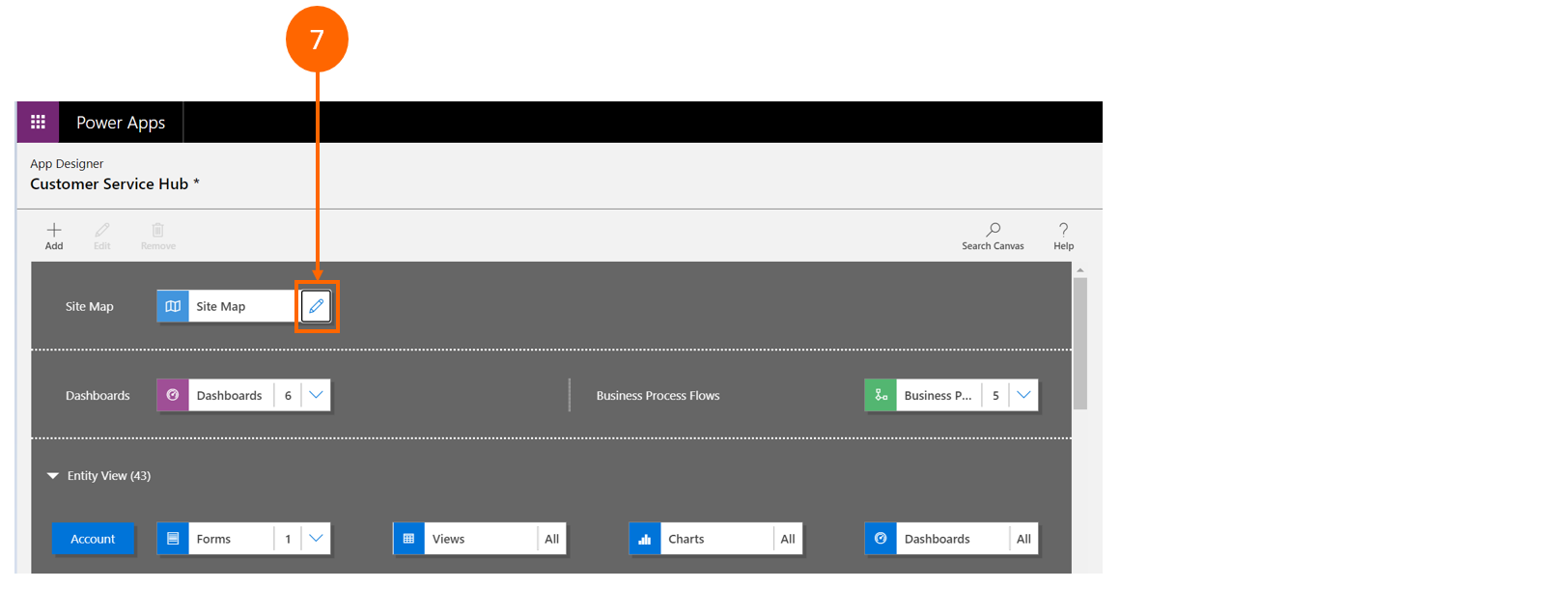Click the Remove trash toolbar button
This screenshot has height=589, width=1568.
158,235
